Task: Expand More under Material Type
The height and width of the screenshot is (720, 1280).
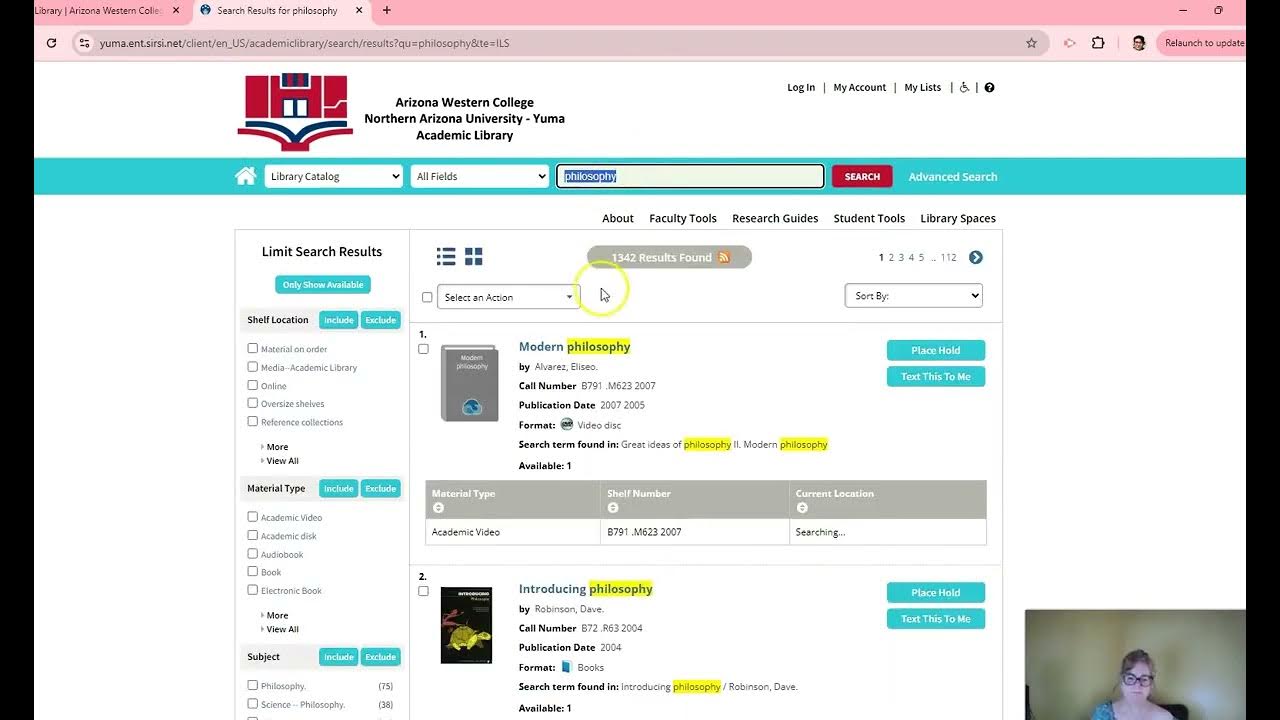Action: click(277, 615)
